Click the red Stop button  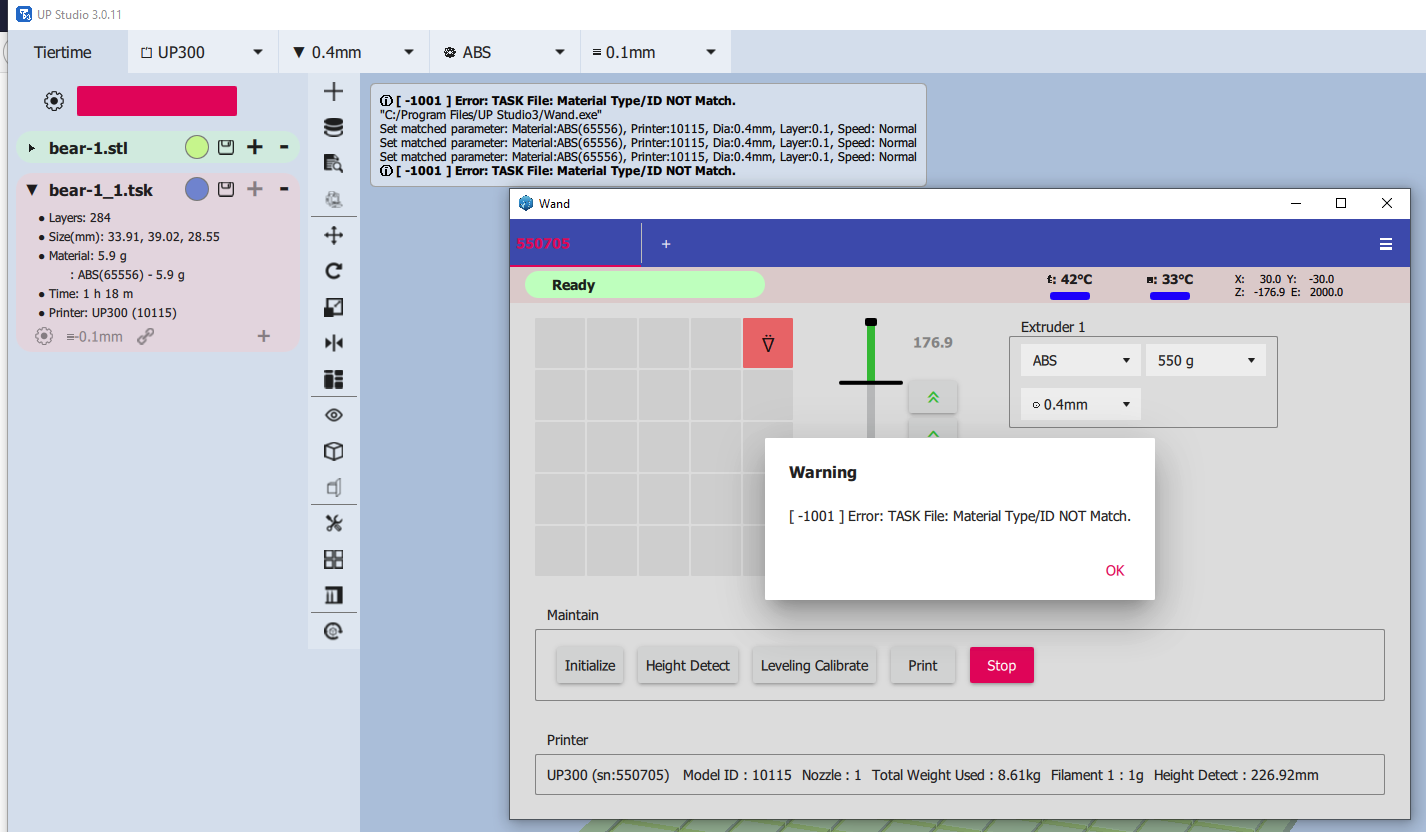click(x=1002, y=665)
